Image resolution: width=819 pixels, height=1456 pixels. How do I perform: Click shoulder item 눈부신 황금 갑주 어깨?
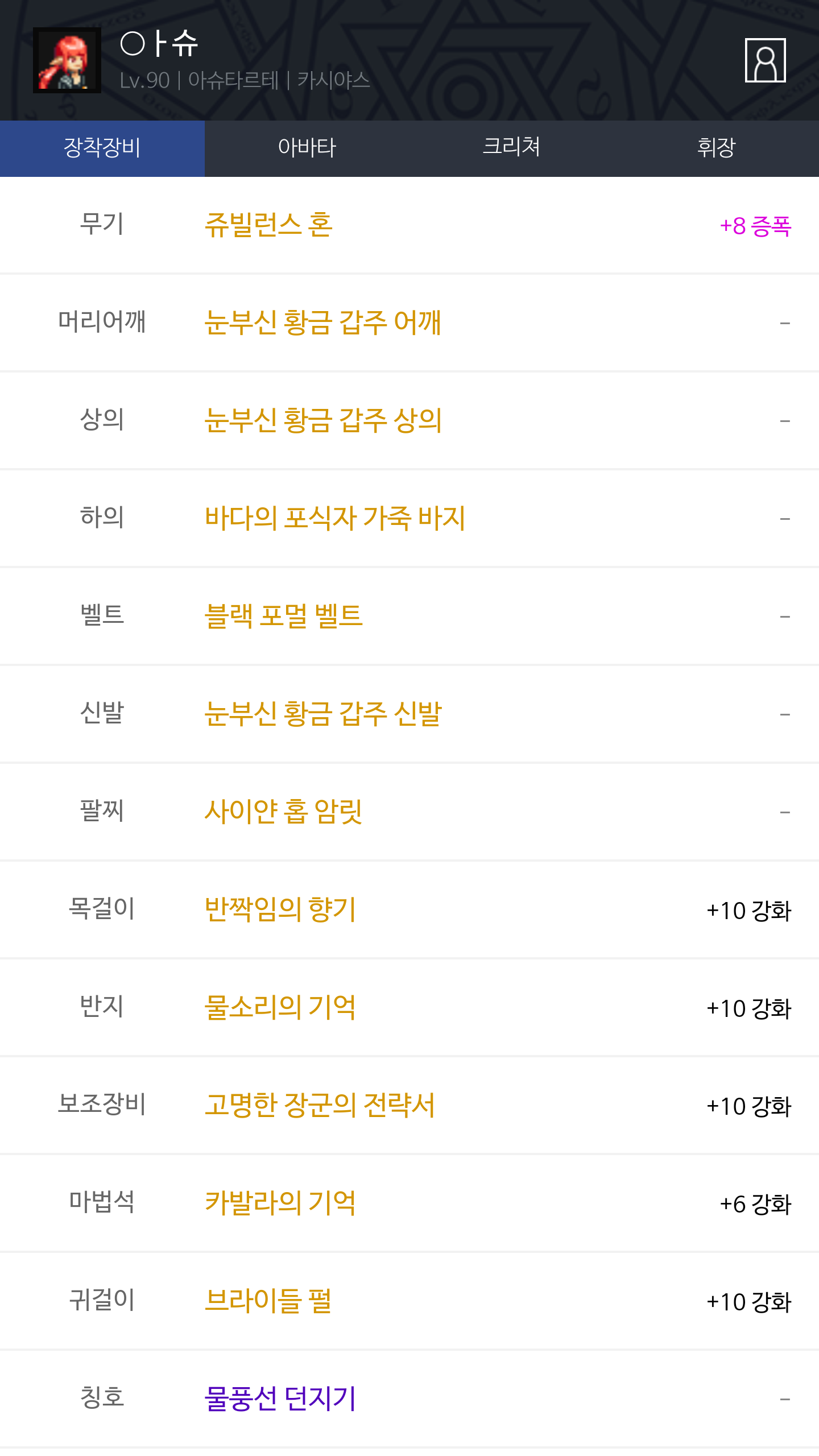(x=322, y=322)
